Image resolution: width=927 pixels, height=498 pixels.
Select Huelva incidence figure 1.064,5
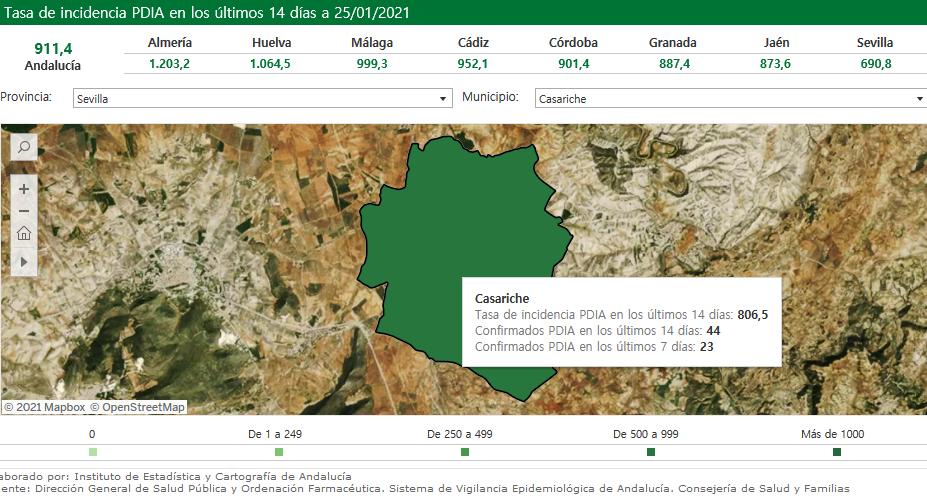271,63
